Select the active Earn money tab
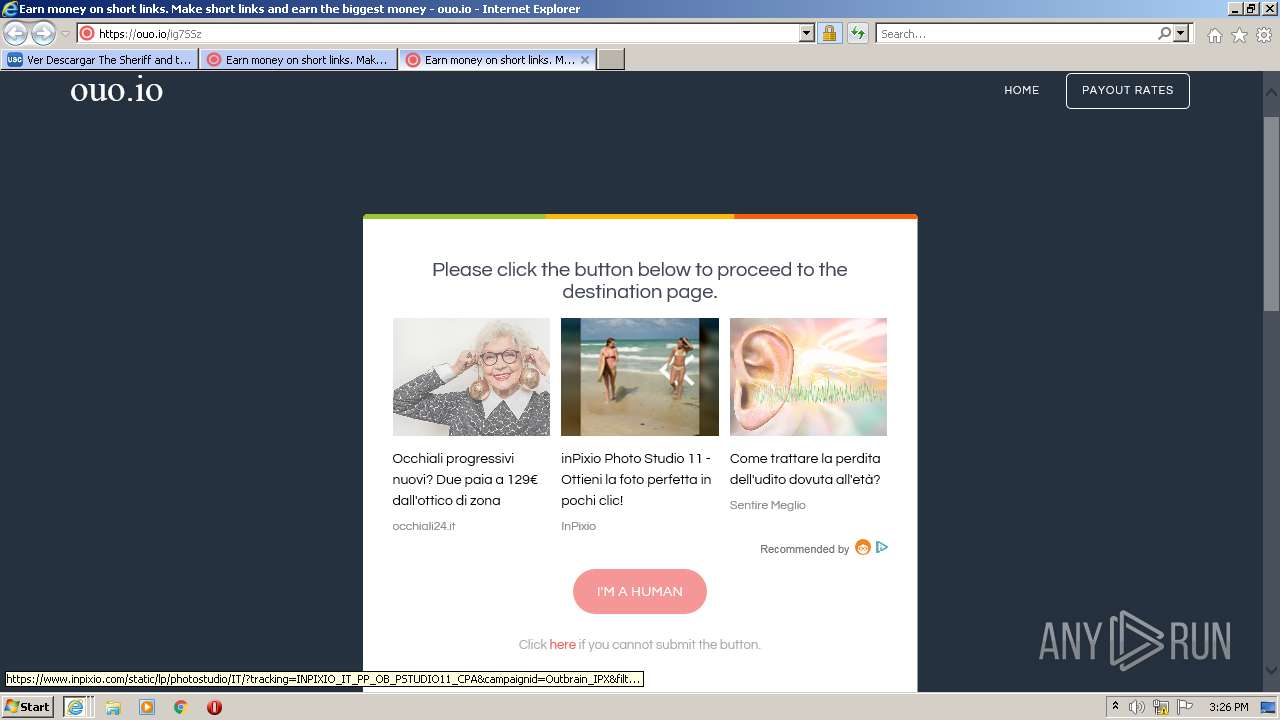This screenshot has width=1280, height=720. click(498, 60)
